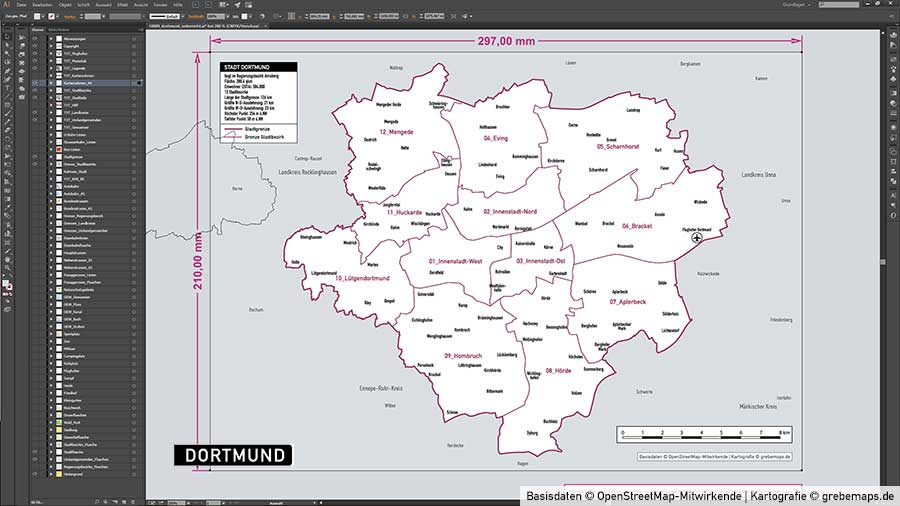Open the Fenster menu
900x506 pixels.
coord(160,5)
